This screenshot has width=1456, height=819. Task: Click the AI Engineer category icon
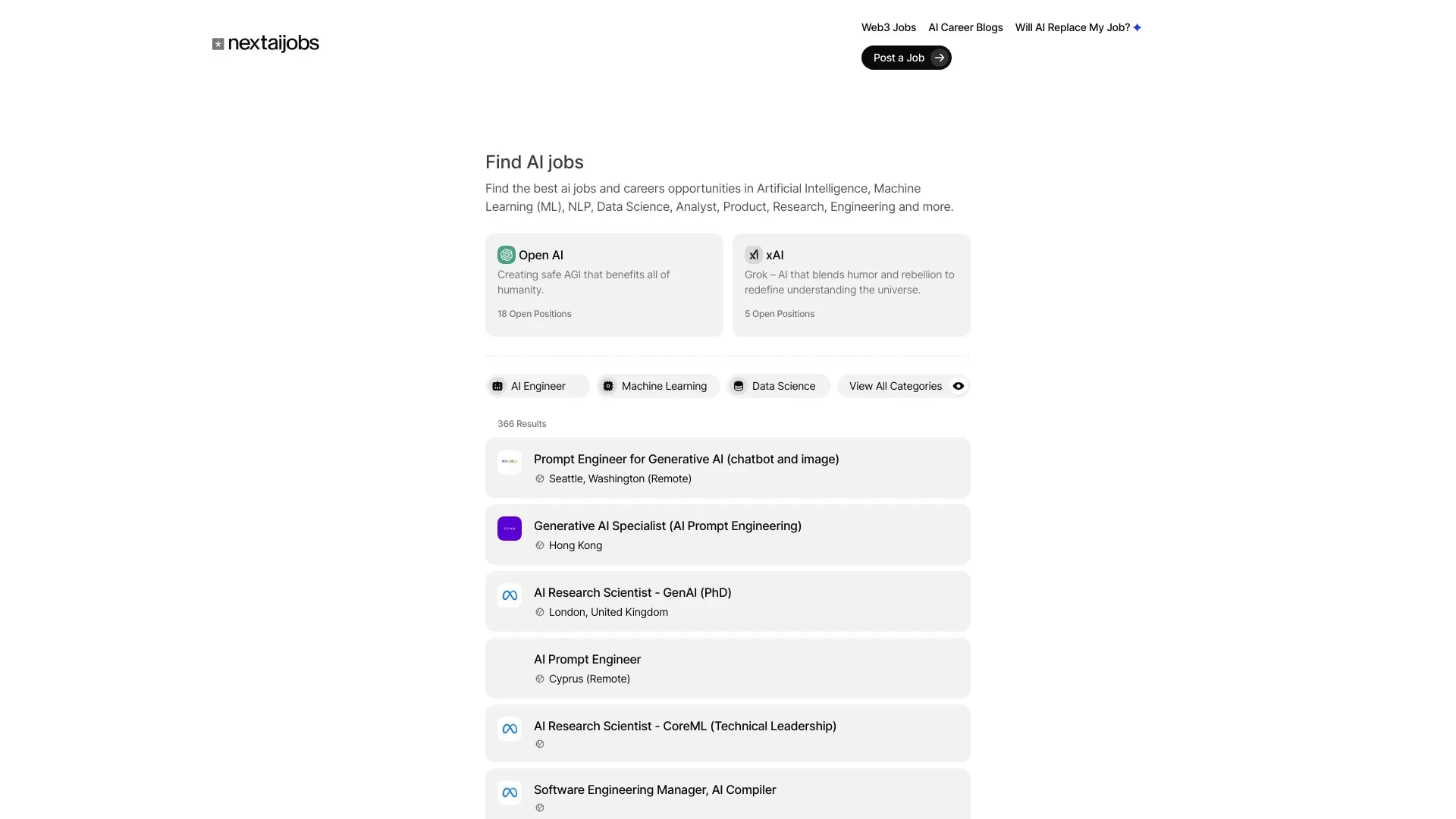[498, 386]
